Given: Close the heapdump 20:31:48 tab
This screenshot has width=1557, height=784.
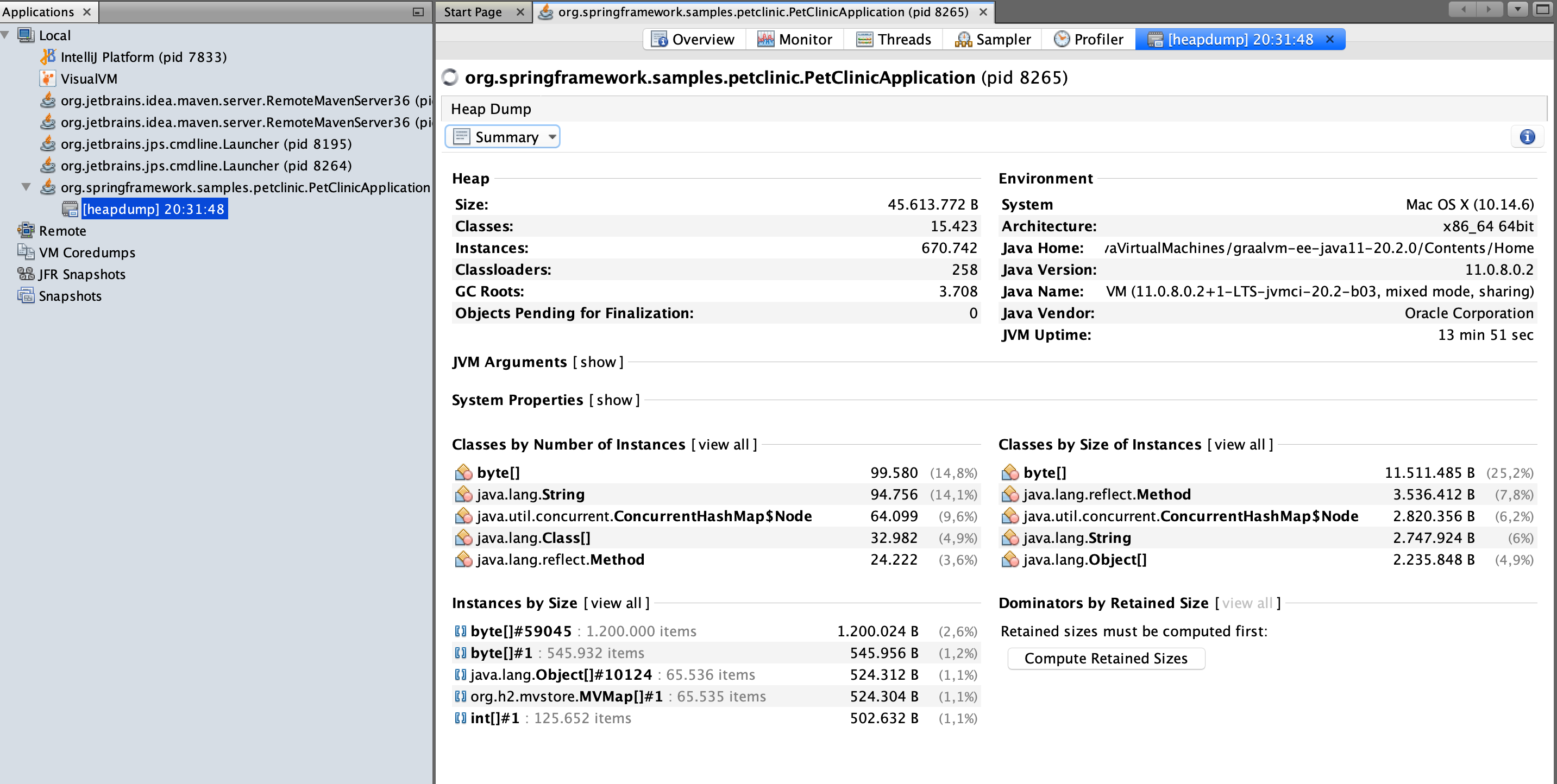Looking at the screenshot, I should coord(1330,39).
